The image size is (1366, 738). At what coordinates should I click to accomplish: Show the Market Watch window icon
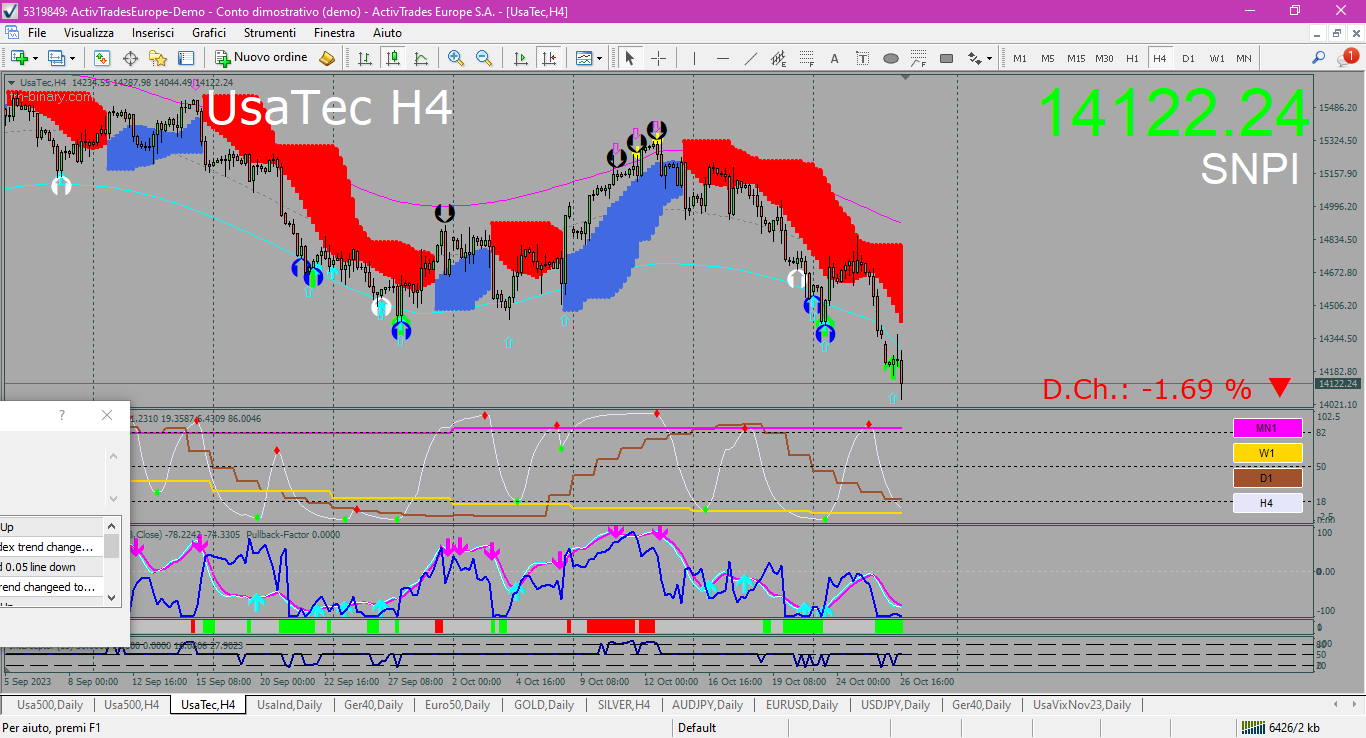tap(102, 58)
